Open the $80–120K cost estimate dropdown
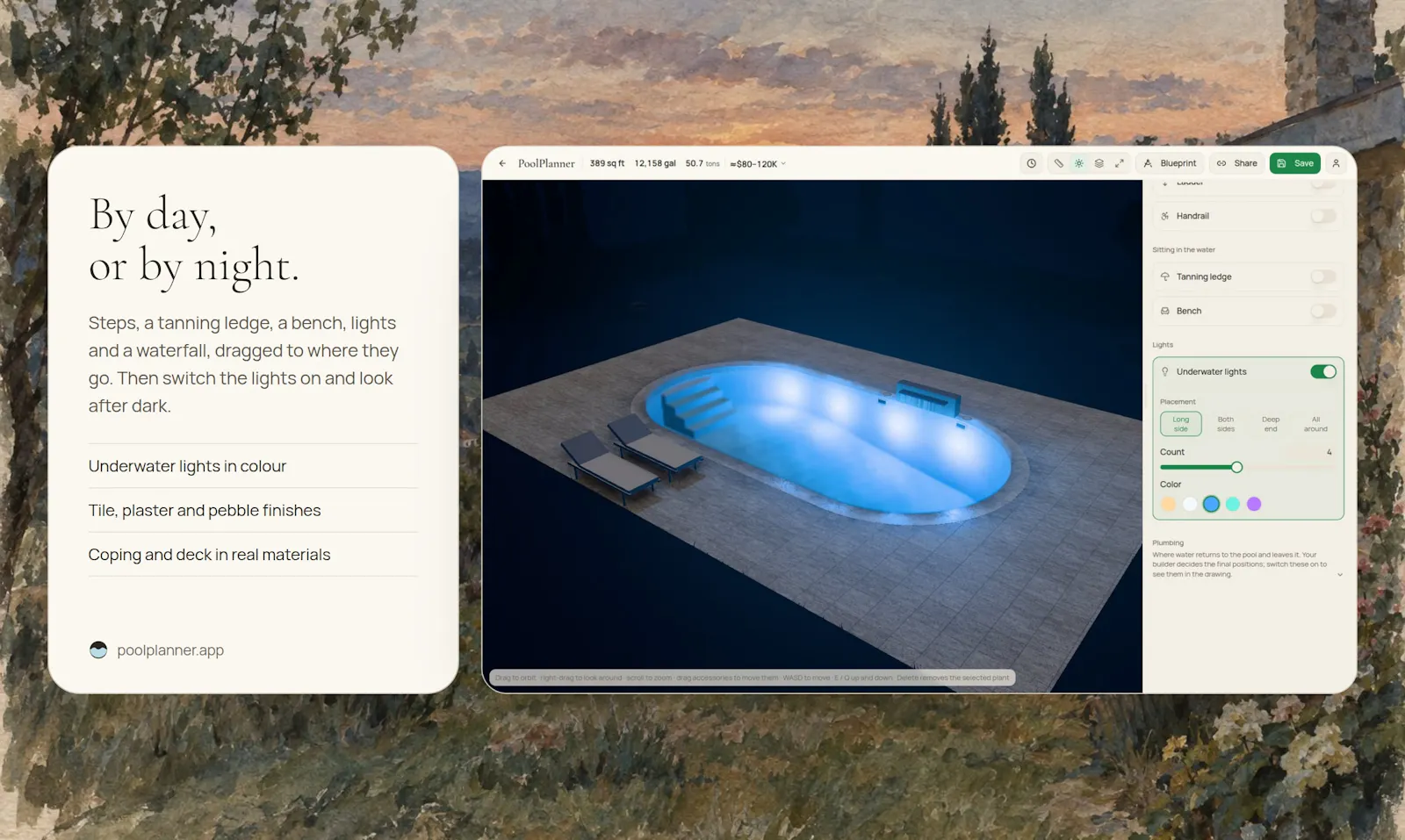Viewport: 1405px width, 840px height. [x=758, y=164]
